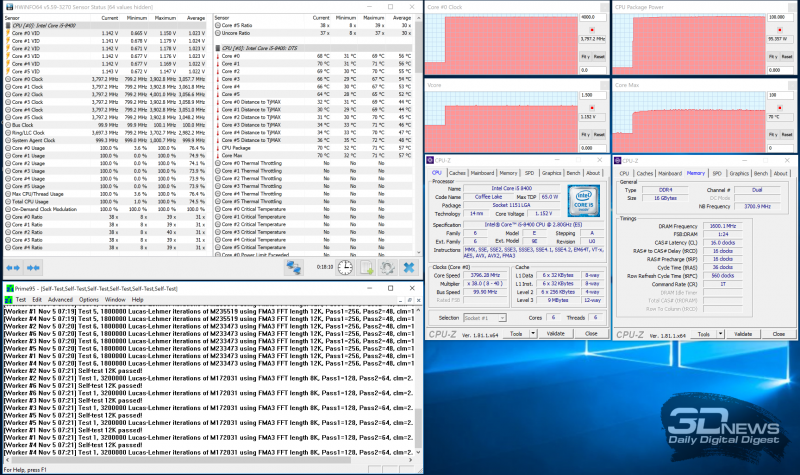Open Graphics tab in right CPU-Z window

point(739,173)
